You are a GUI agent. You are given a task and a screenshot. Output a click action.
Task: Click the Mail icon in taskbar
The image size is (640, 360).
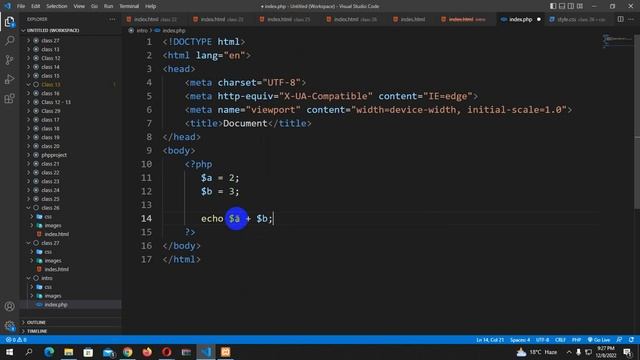(108, 352)
